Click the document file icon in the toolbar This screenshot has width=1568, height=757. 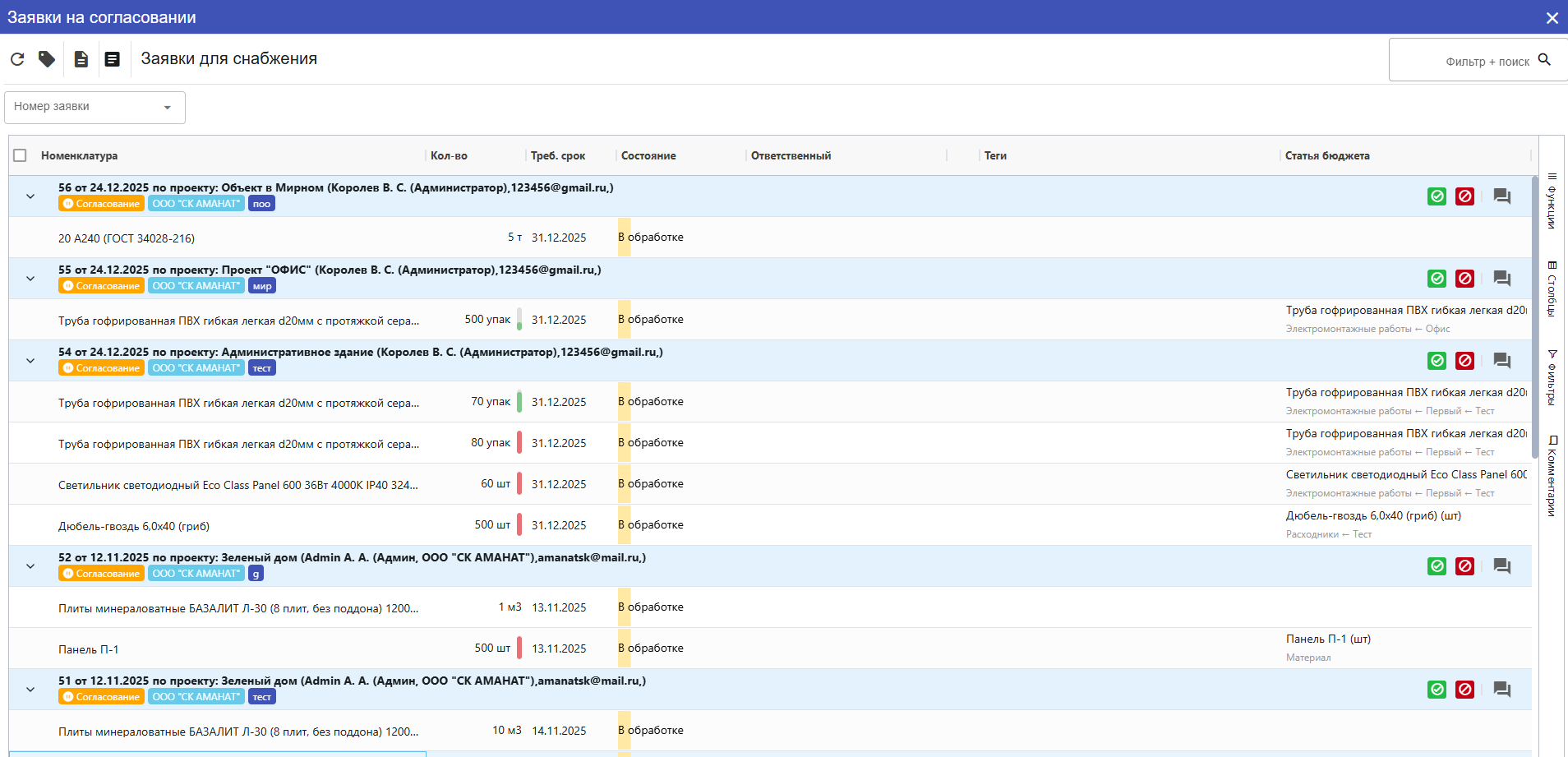(x=81, y=59)
